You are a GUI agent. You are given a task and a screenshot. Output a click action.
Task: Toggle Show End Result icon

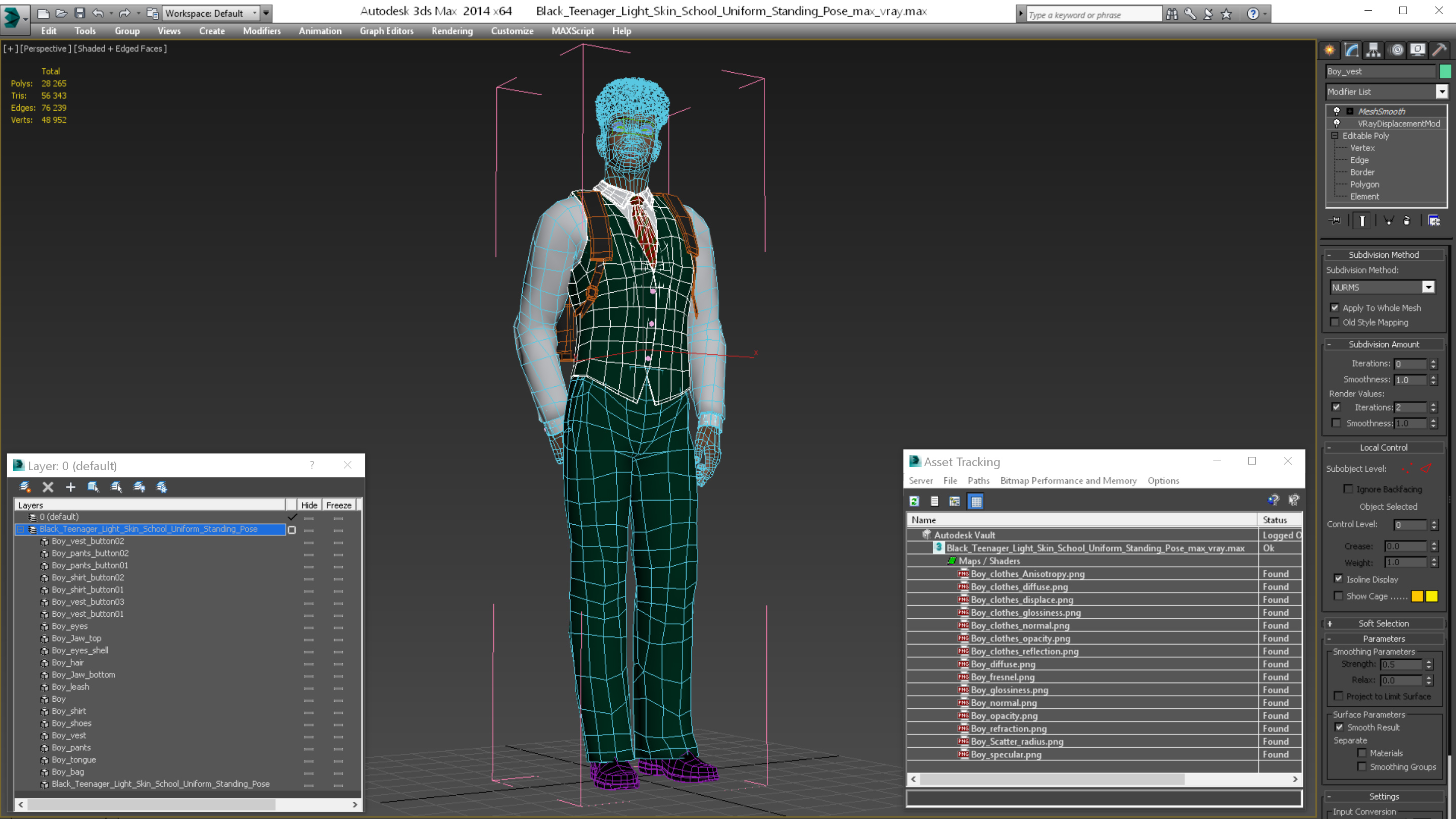[x=1362, y=220]
